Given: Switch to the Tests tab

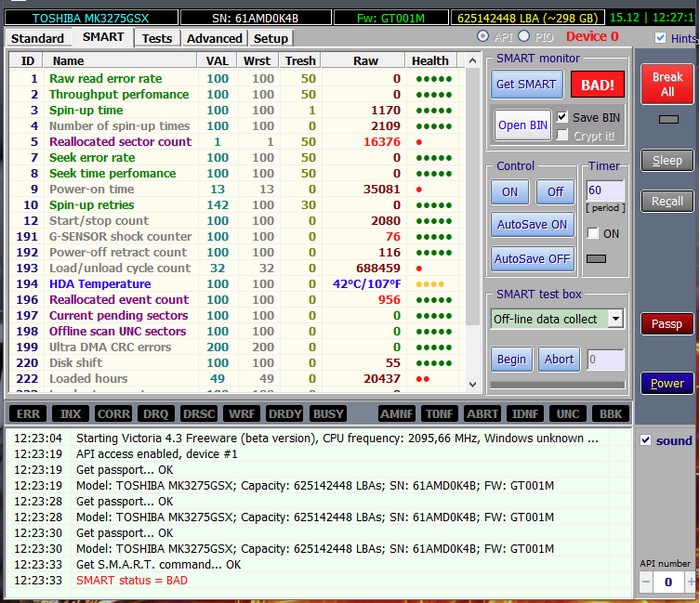Looking at the screenshot, I should click(156, 38).
